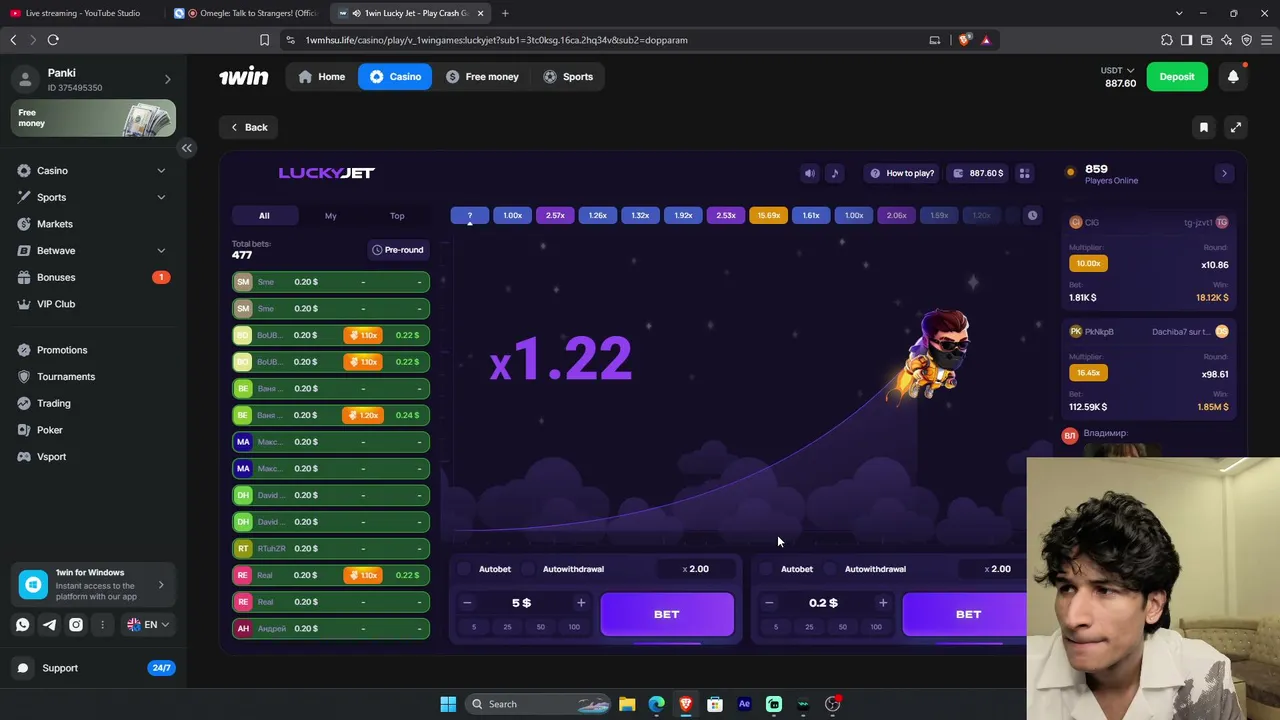
Task: Open Promotions in the sidebar
Action: point(62,350)
